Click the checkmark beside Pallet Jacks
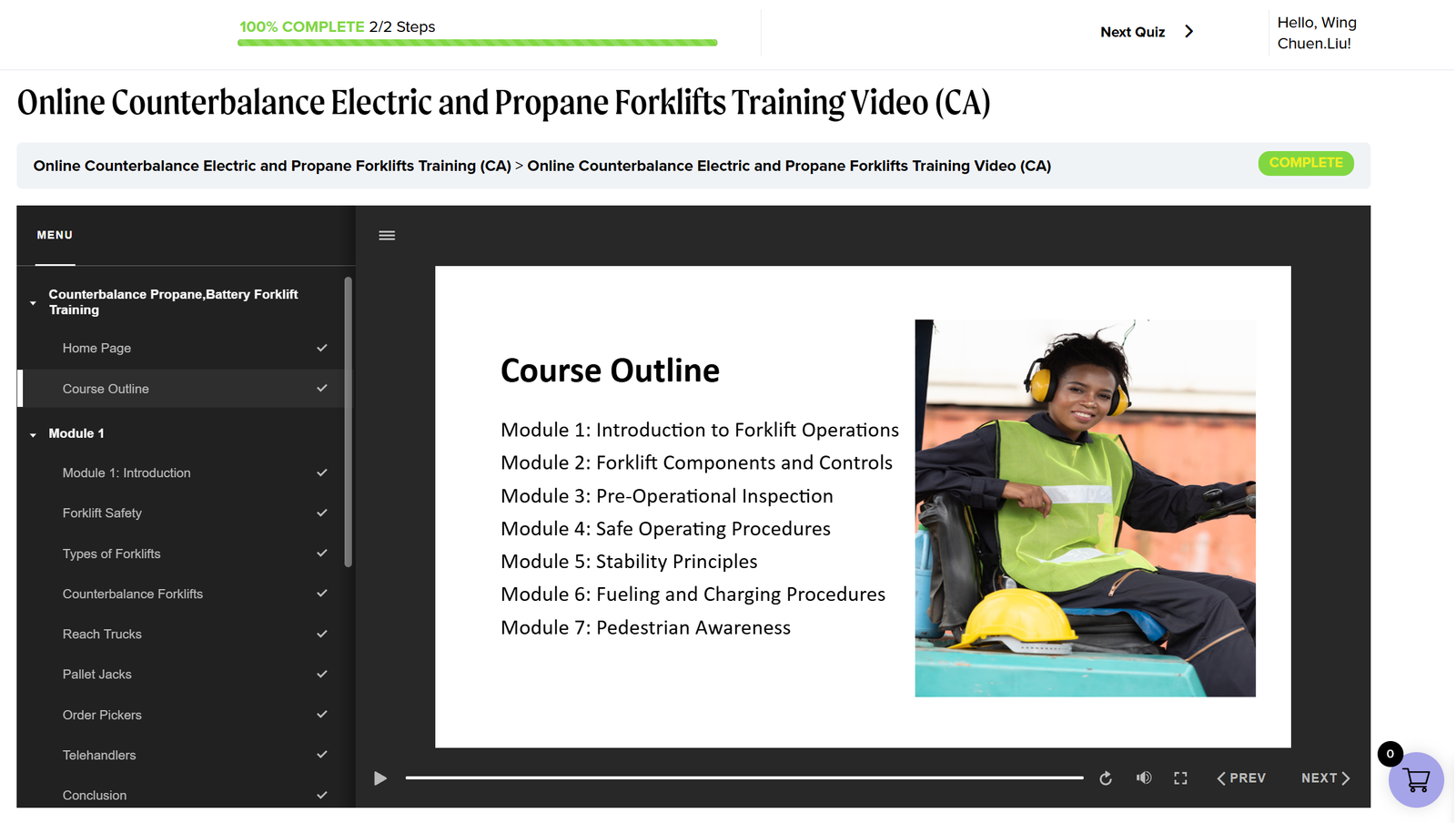This screenshot has width=1456, height=823. pos(322,675)
